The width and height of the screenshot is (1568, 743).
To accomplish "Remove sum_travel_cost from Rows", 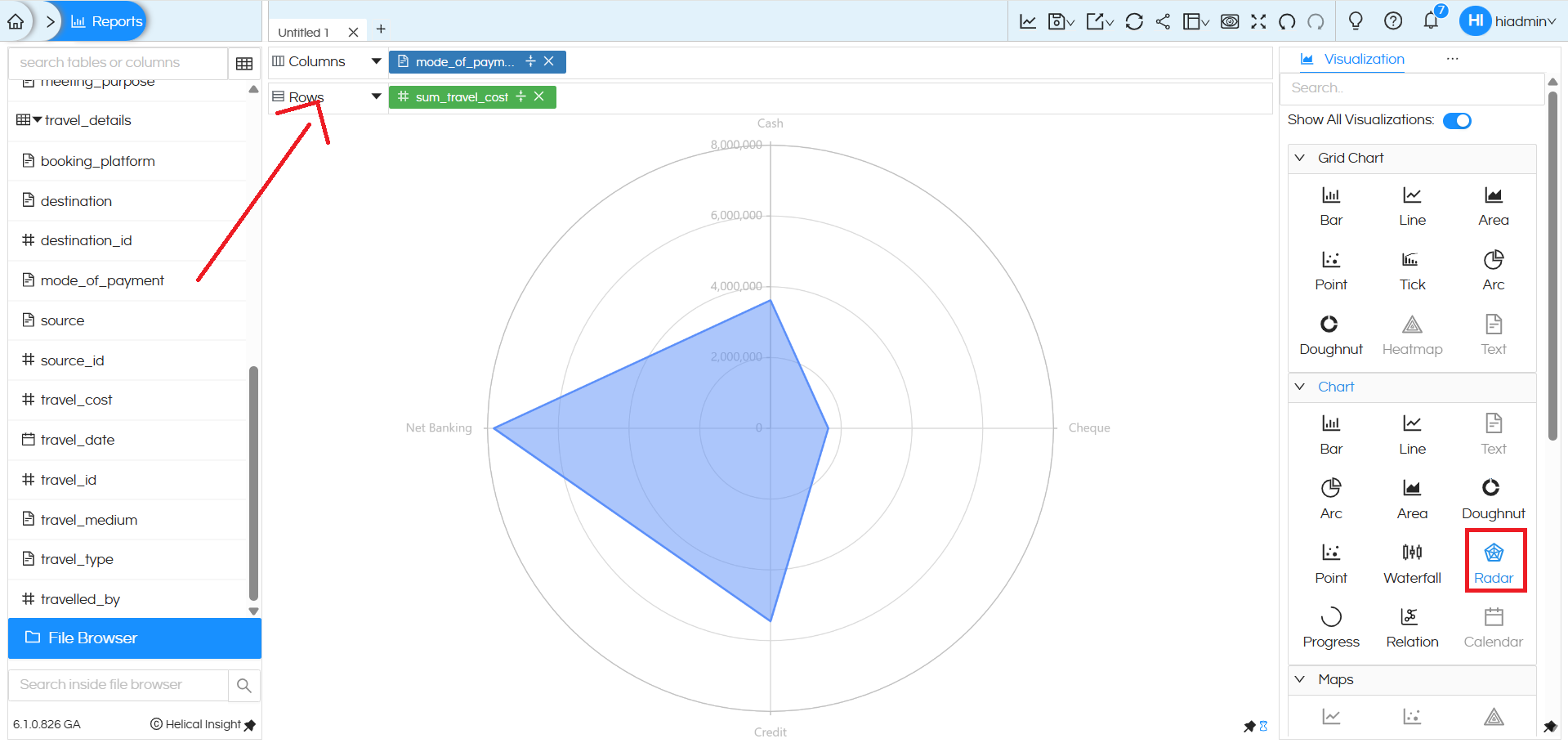I will tap(539, 96).
